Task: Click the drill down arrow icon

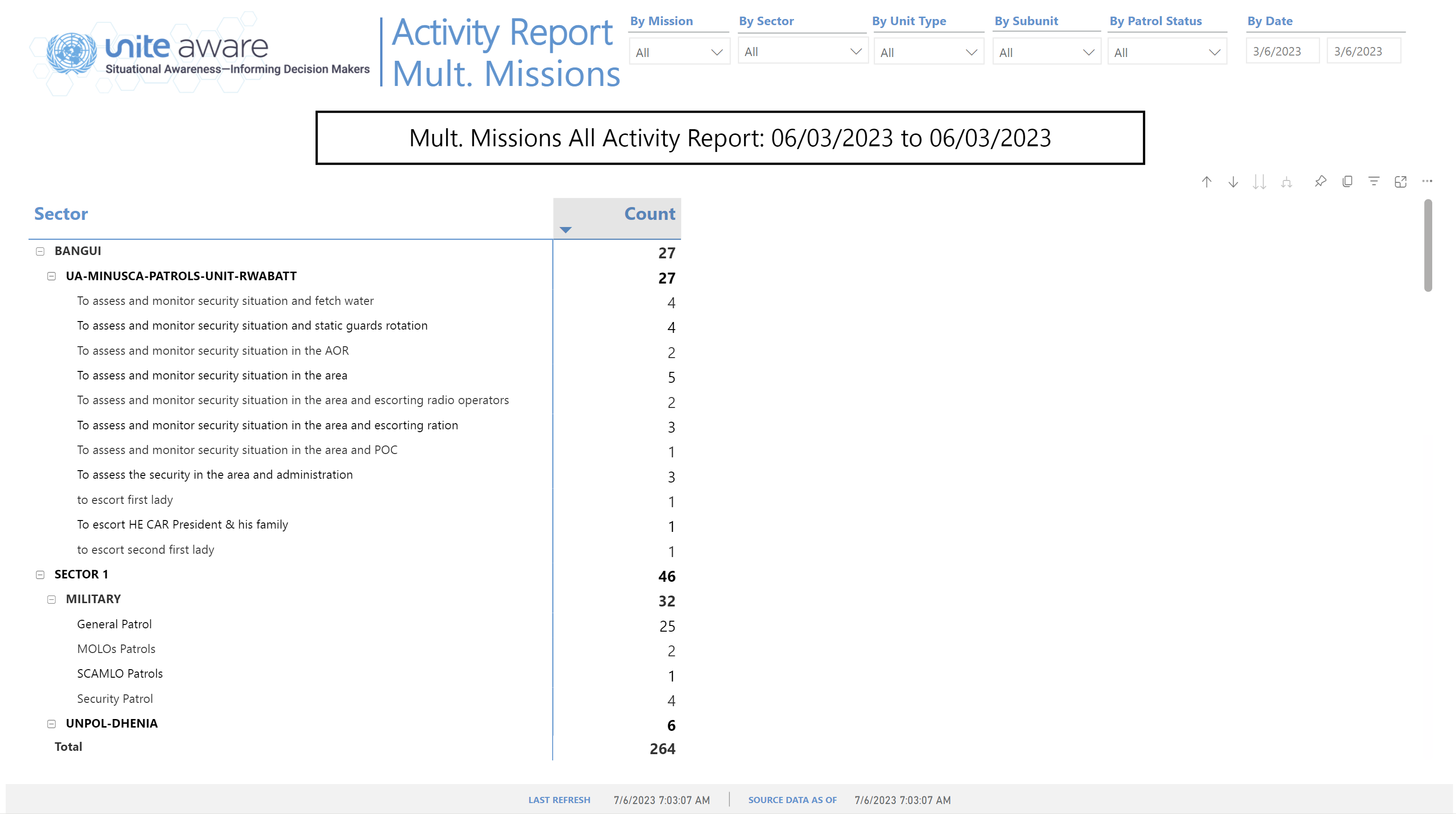Action: coord(1233,181)
